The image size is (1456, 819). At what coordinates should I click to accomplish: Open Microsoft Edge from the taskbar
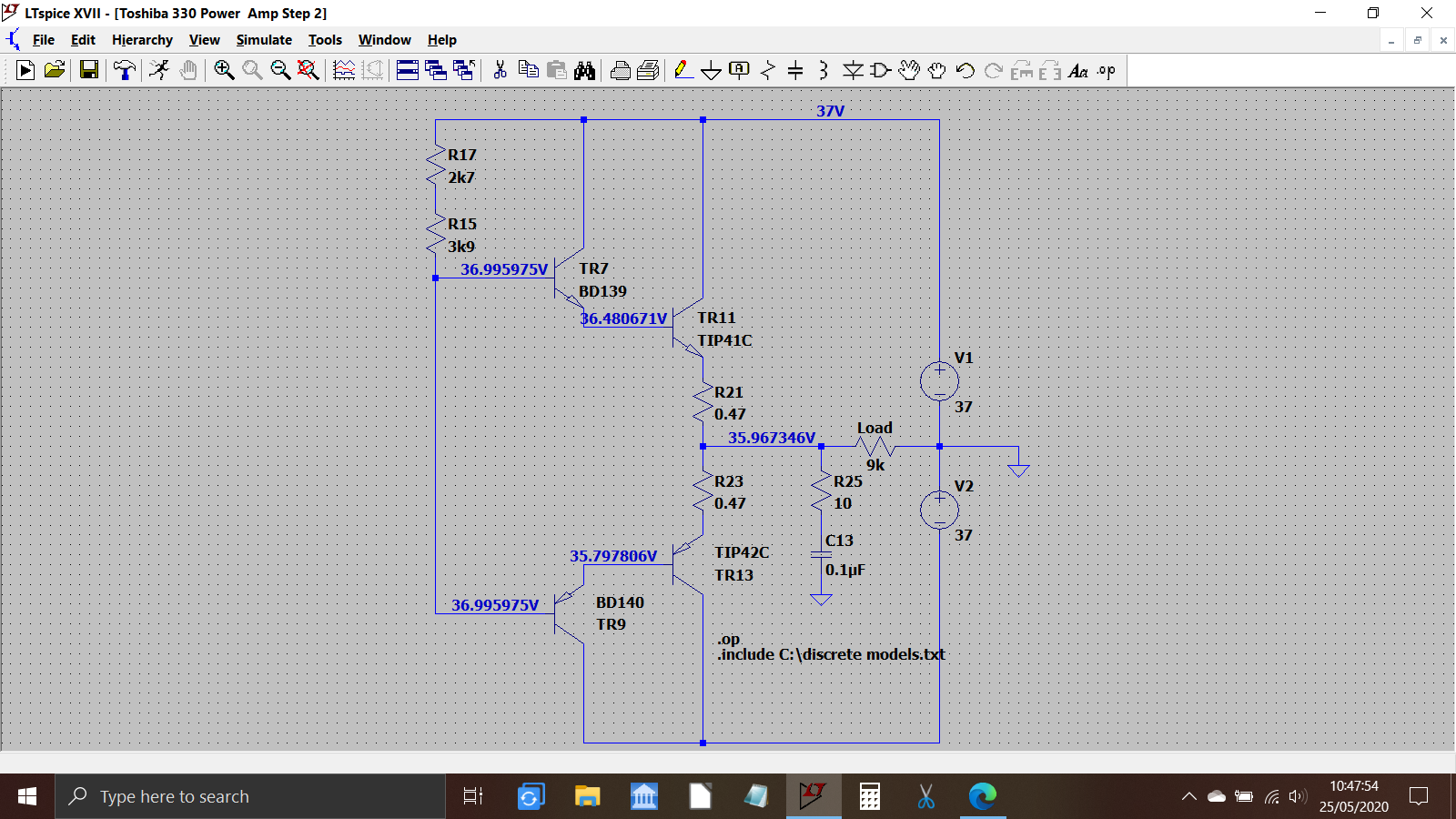pyautogui.click(x=983, y=796)
